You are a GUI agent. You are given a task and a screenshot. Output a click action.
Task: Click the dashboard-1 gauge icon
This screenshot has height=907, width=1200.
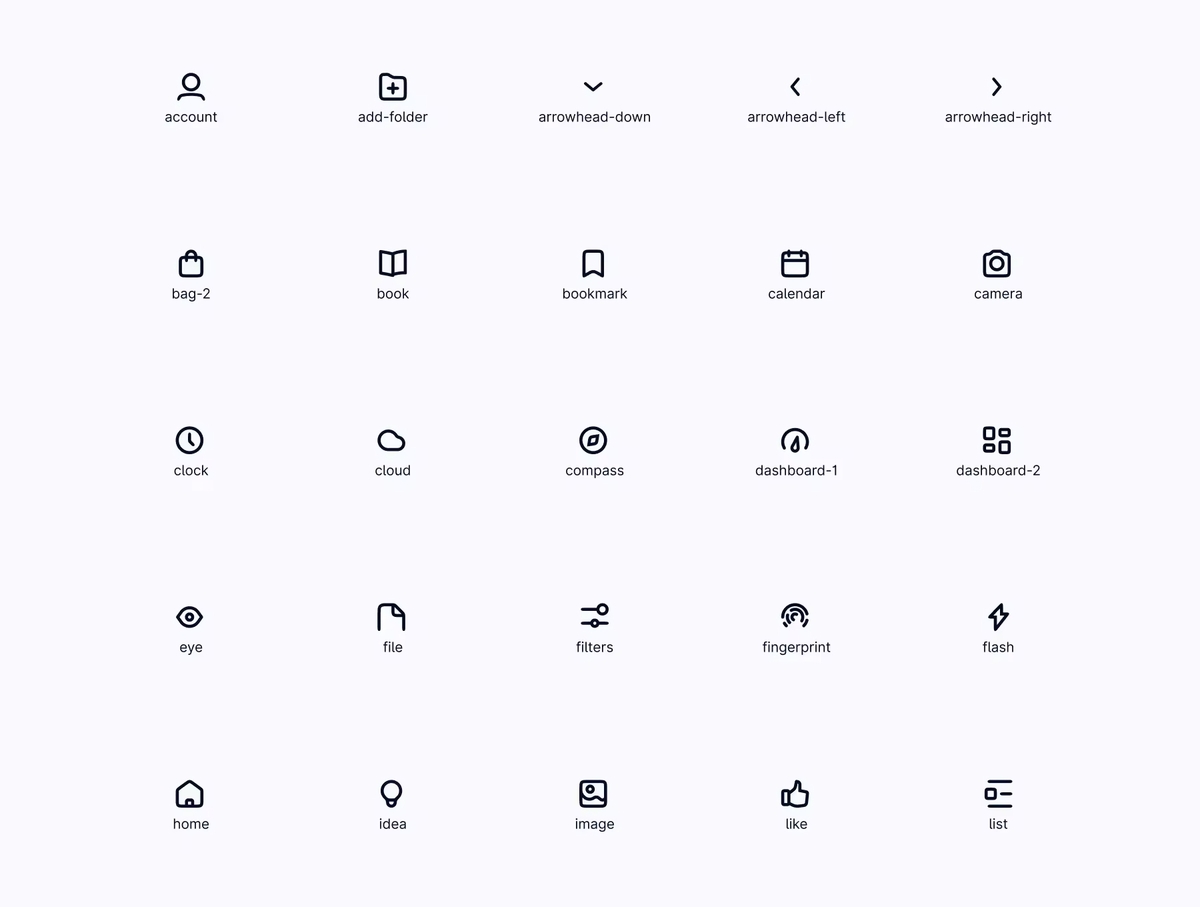tap(795, 440)
